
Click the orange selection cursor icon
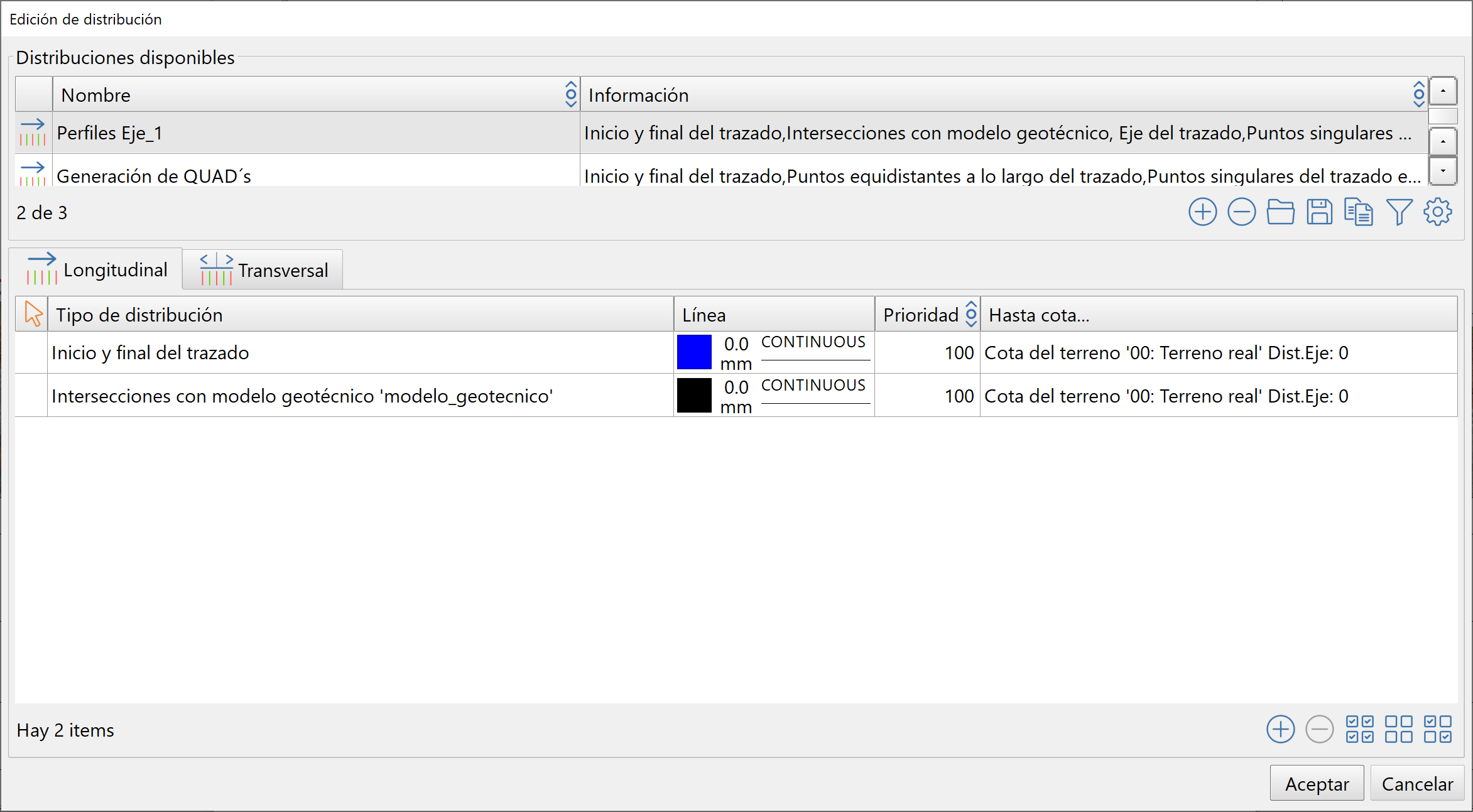[33, 314]
